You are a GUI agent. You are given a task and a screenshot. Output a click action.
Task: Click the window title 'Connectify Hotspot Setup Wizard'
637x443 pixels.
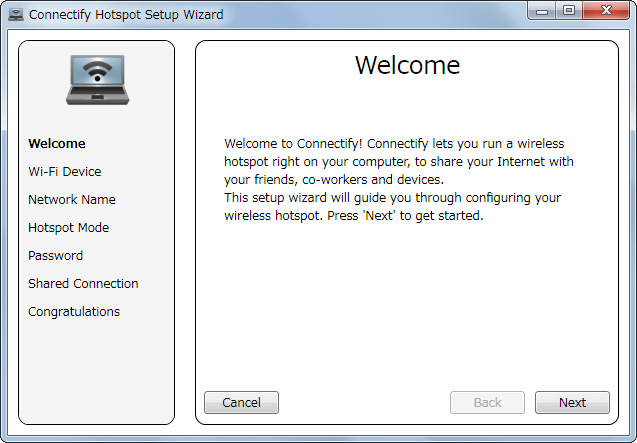pyautogui.click(x=126, y=15)
